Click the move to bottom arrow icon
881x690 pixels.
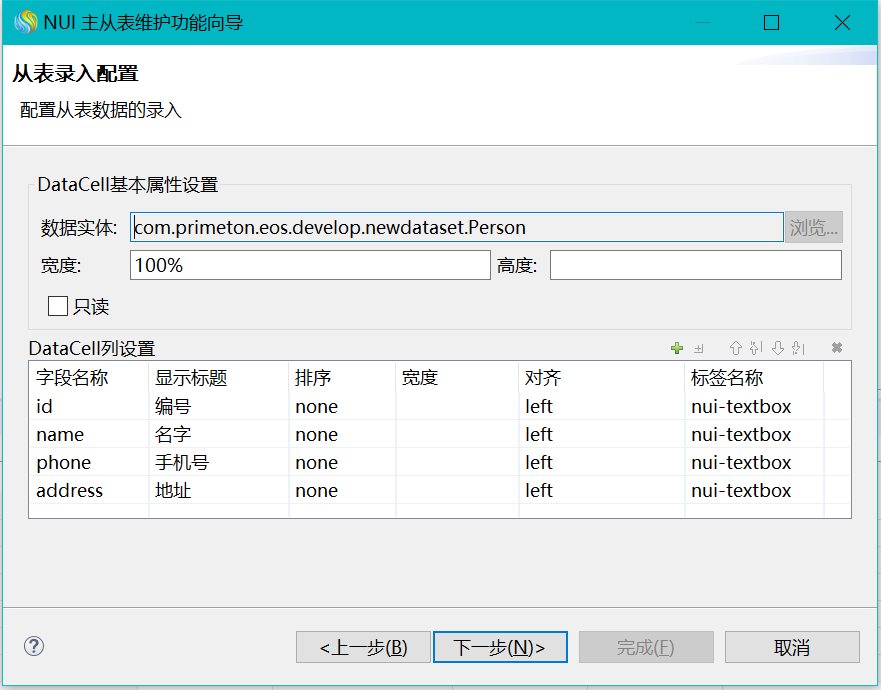797,348
